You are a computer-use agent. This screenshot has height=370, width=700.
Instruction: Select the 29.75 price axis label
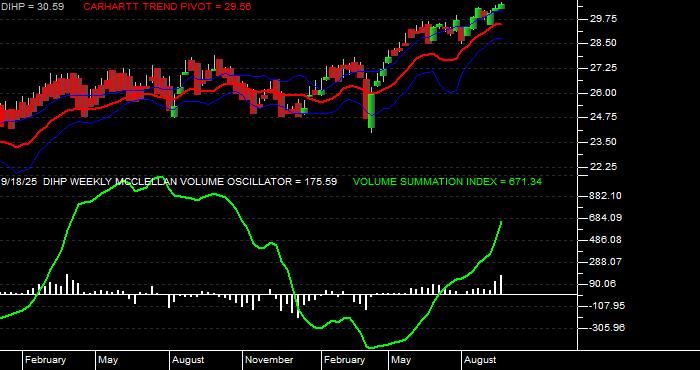click(603, 19)
